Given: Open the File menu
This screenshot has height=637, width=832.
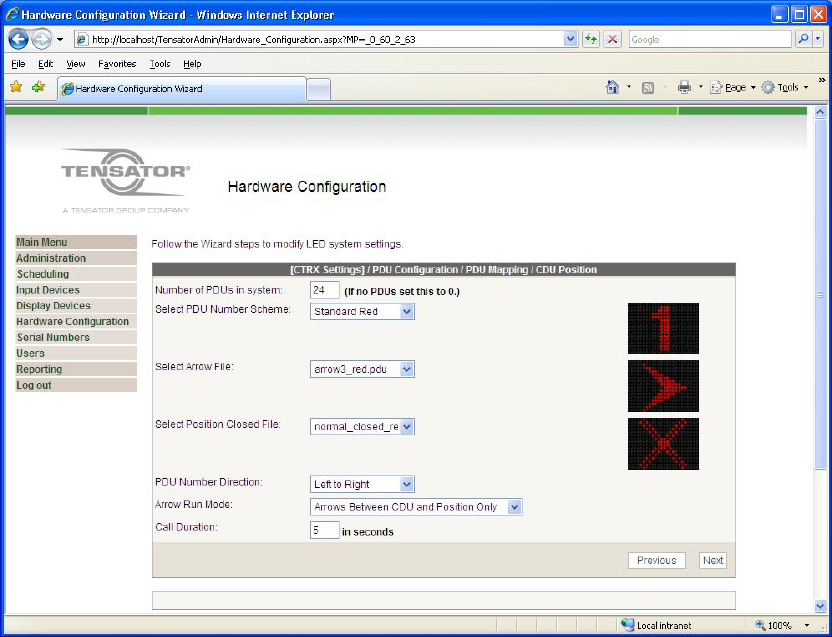Looking at the screenshot, I should click(x=18, y=64).
